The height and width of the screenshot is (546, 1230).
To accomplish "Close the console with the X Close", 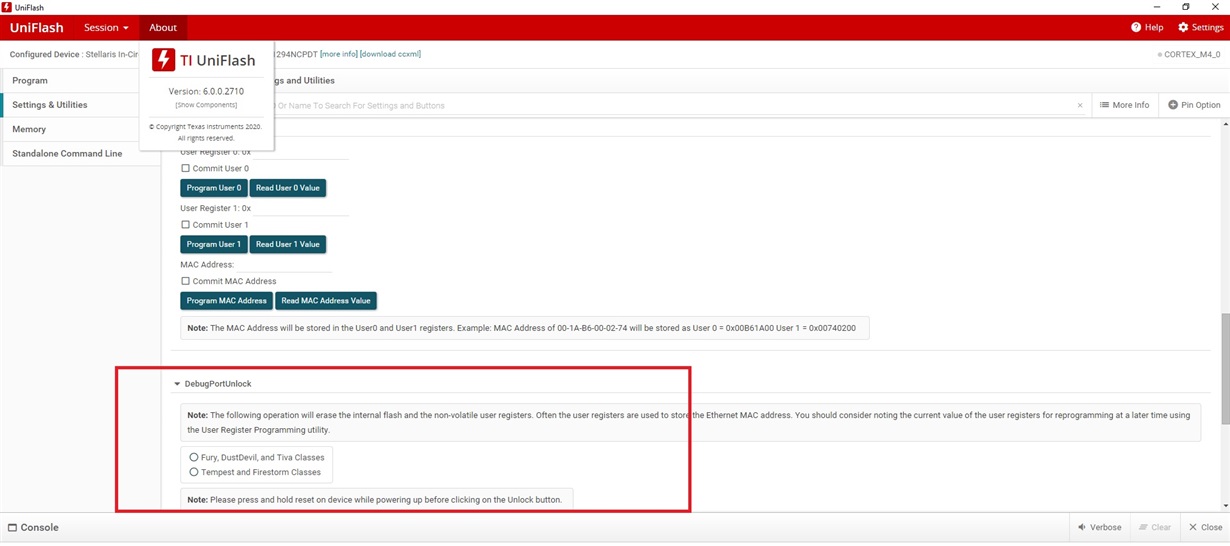I will pos(1205,527).
